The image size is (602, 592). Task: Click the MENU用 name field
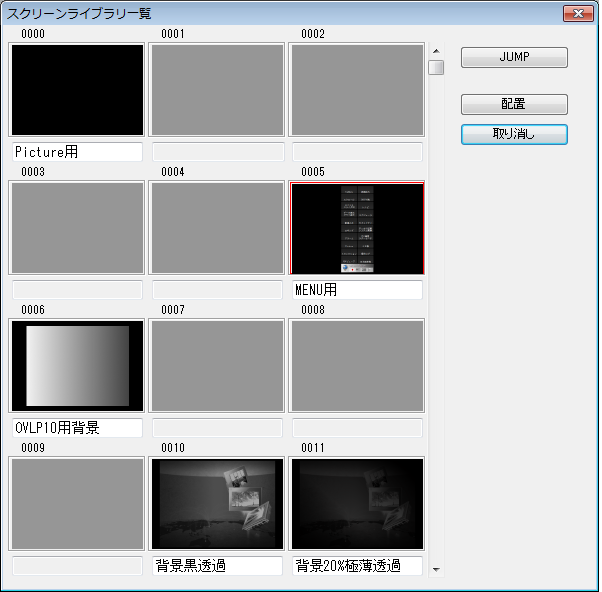pos(357,290)
